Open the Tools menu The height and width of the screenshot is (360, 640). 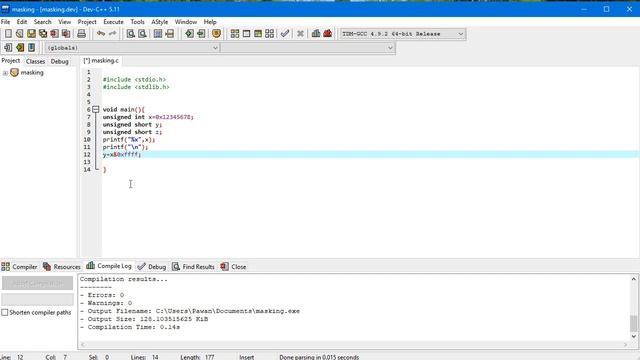[x=138, y=22]
